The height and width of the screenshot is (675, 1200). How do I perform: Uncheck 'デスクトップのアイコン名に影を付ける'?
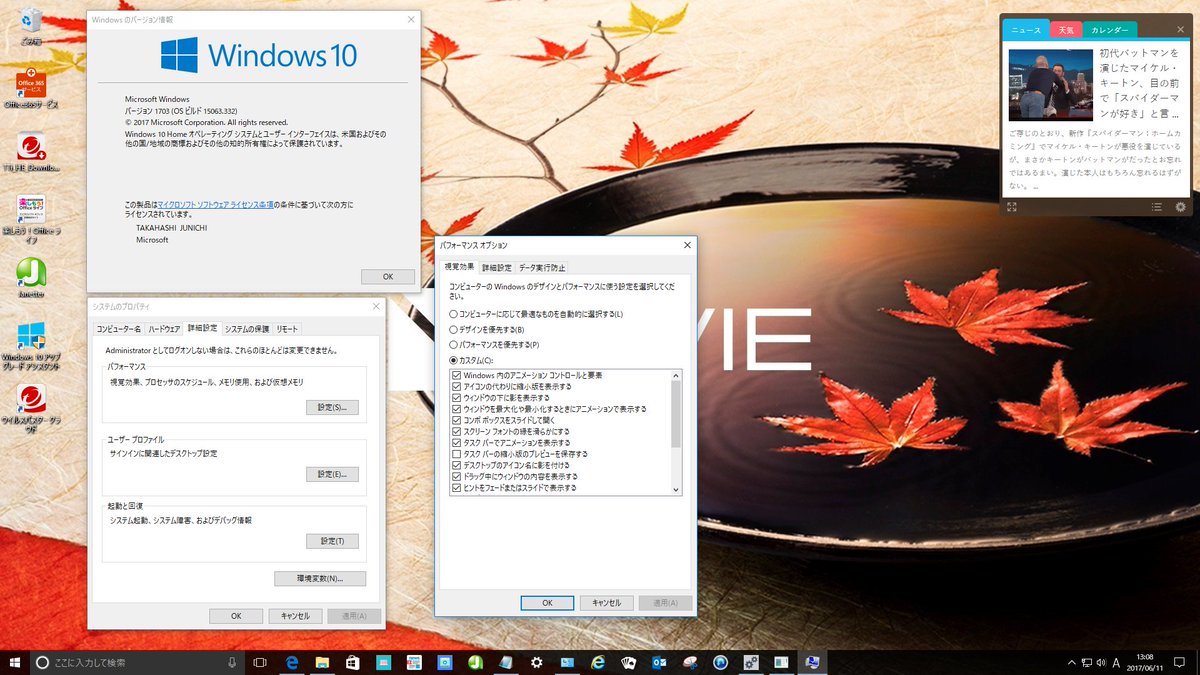457,465
